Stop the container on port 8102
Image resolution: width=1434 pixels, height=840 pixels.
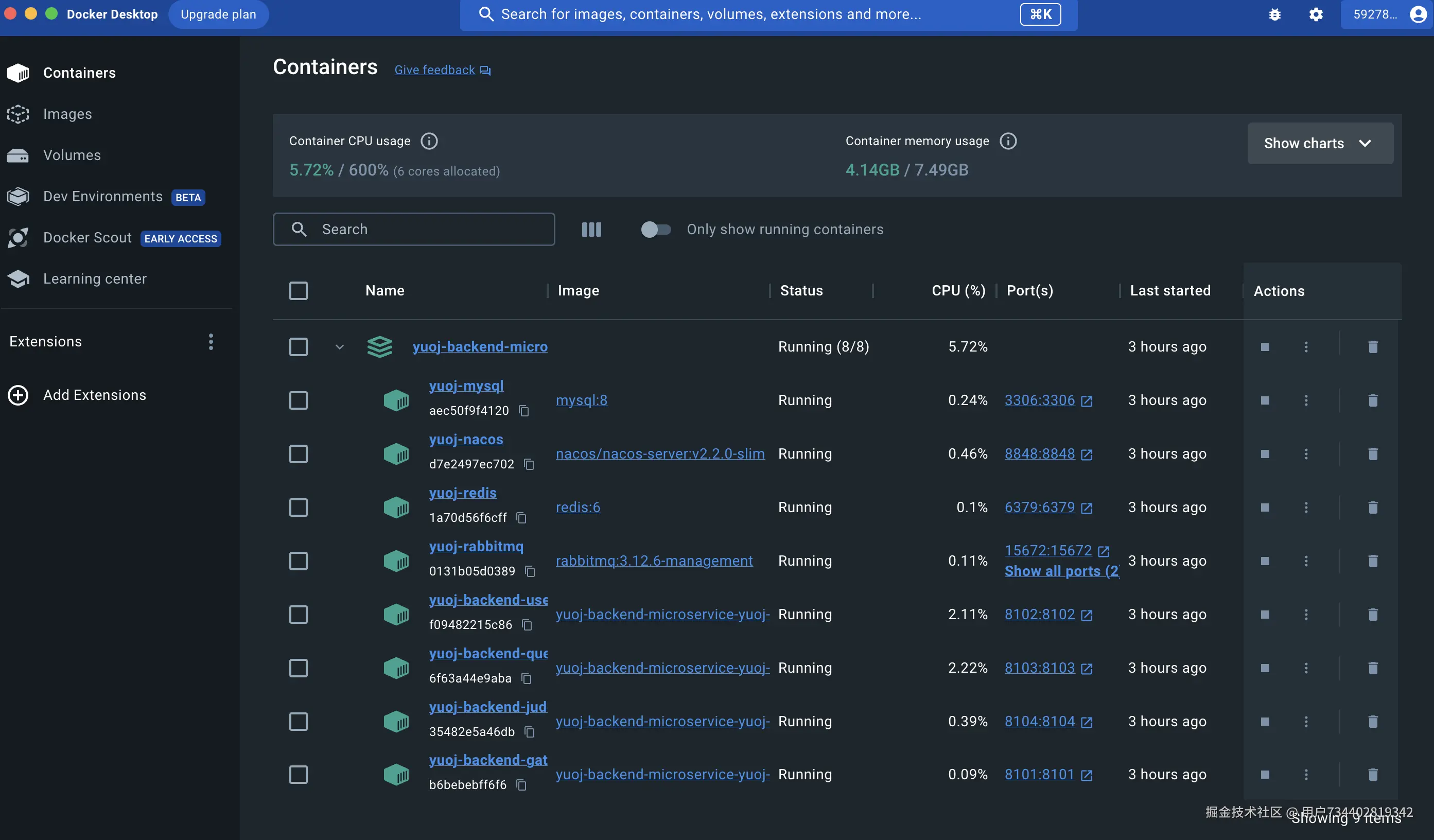[1265, 615]
